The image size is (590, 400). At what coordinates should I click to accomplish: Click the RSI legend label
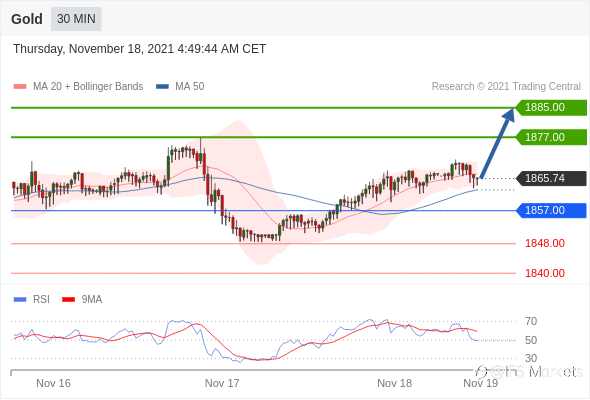[x=41, y=300]
